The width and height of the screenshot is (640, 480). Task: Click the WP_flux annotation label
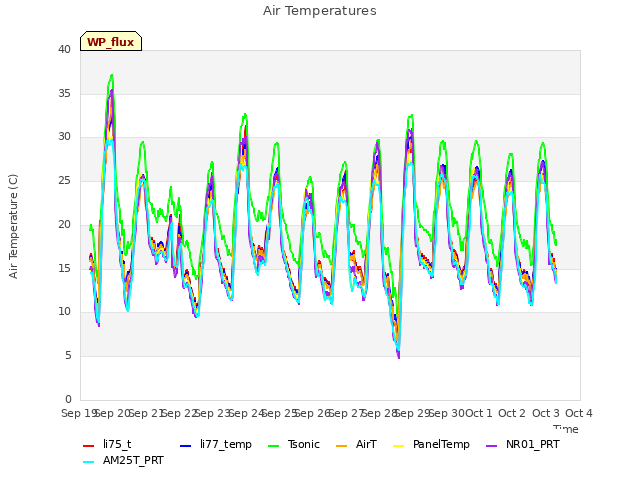pyautogui.click(x=111, y=41)
